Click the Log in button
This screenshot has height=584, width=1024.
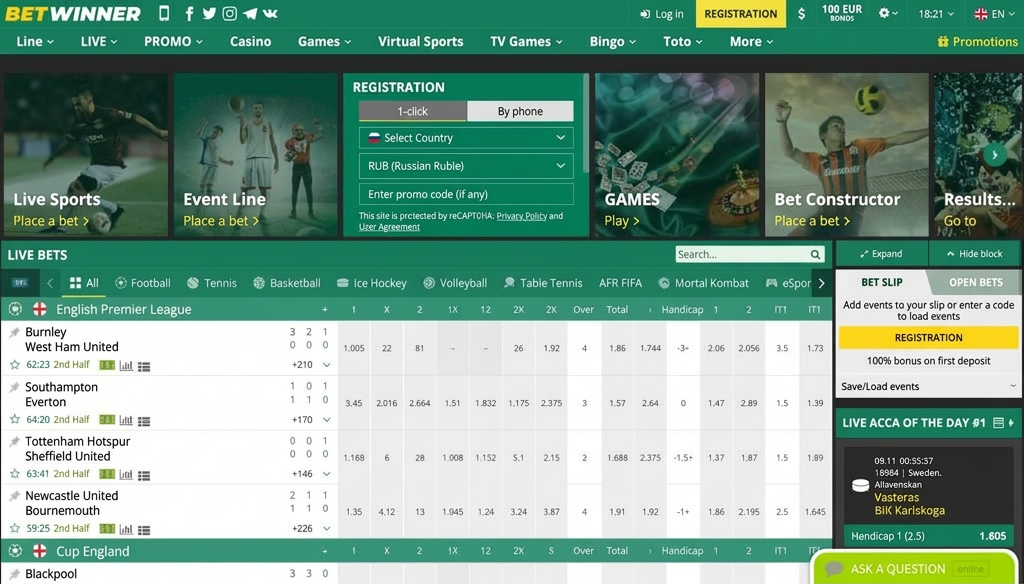point(662,14)
